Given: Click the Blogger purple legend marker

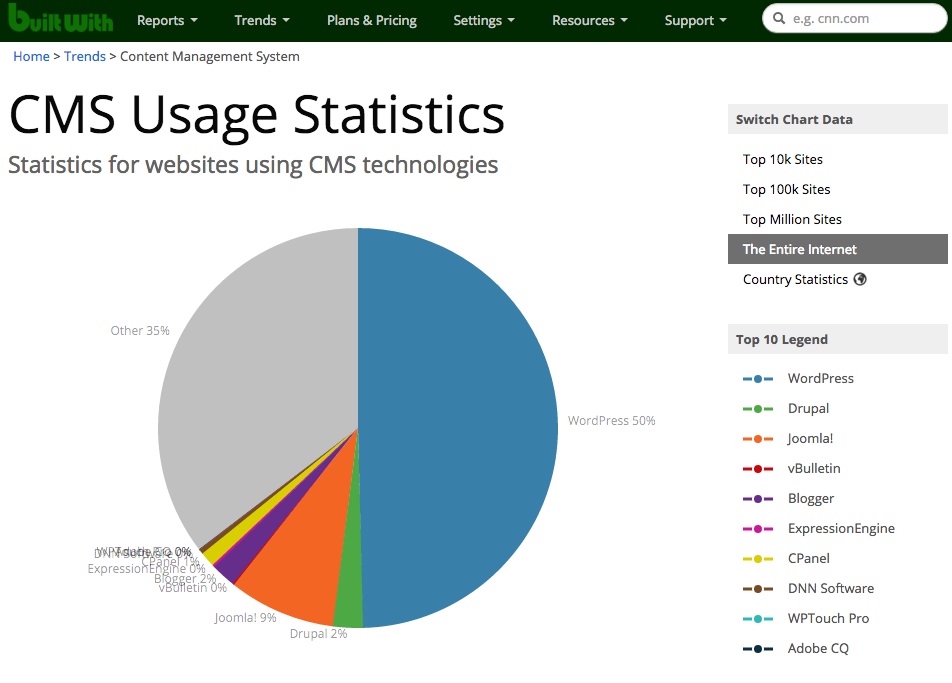Looking at the screenshot, I should click(758, 499).
